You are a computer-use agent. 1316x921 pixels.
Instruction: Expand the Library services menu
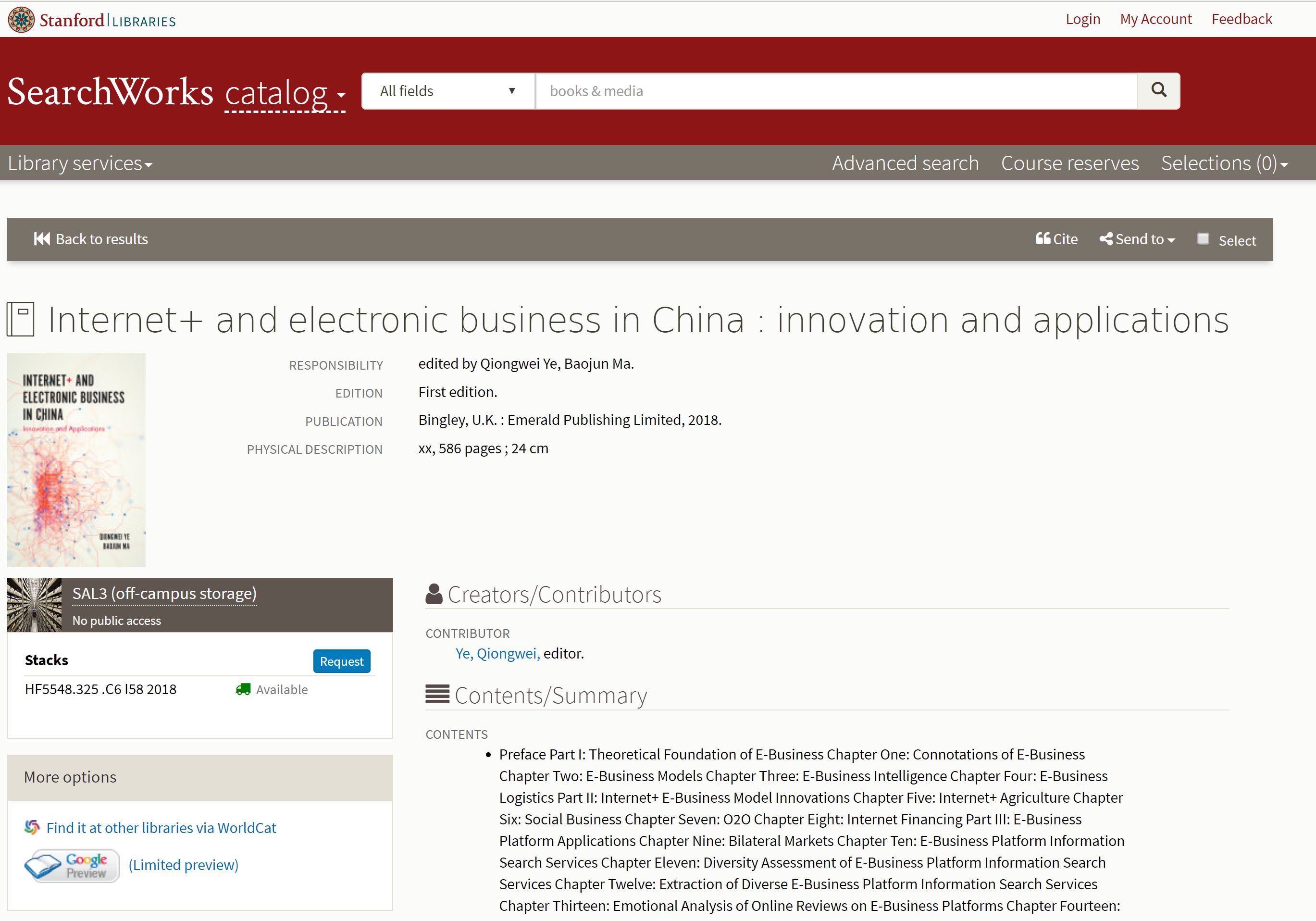[x=80, y=164]
